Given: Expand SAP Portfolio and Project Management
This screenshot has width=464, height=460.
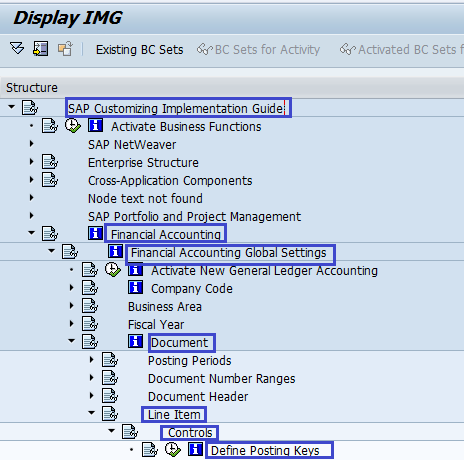Looking at the screenshot, I should tap(31, 216).
